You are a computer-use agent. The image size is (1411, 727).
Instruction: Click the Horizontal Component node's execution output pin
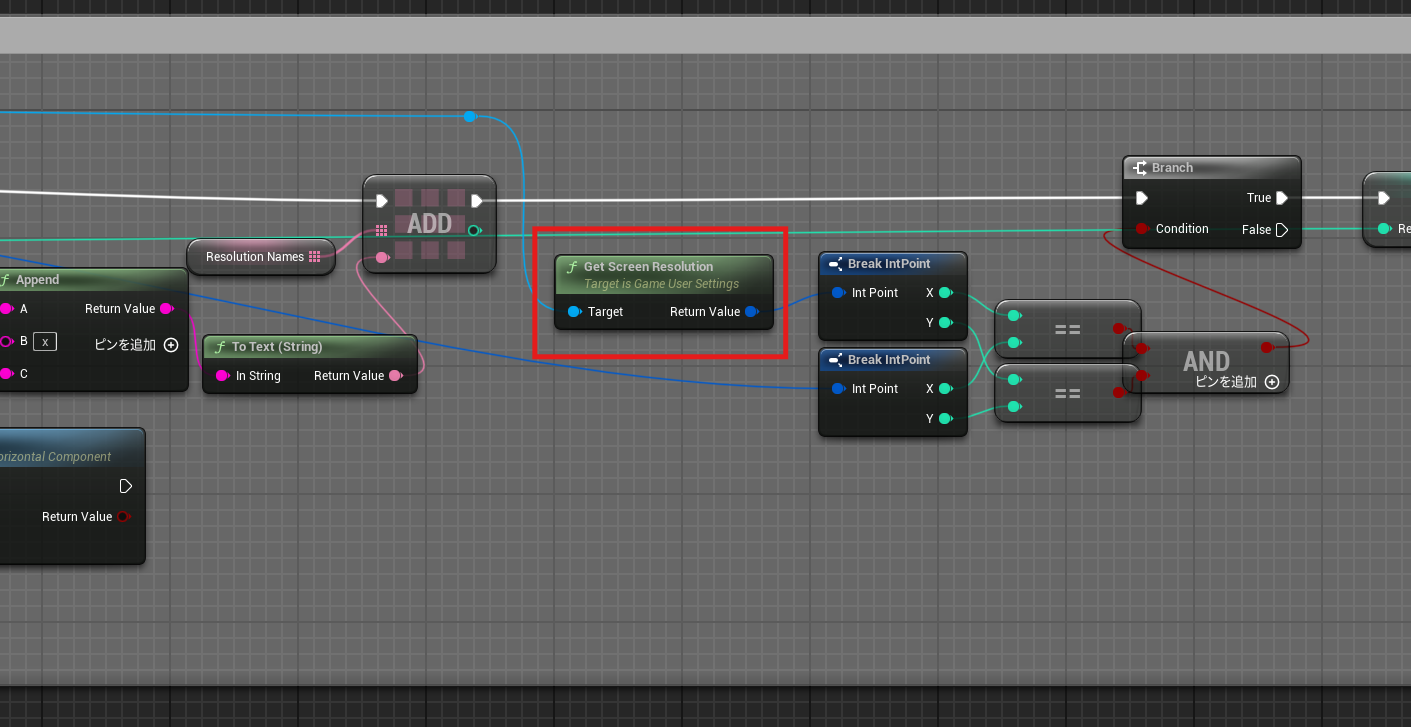pyautogui.click(x=125, y=486)
